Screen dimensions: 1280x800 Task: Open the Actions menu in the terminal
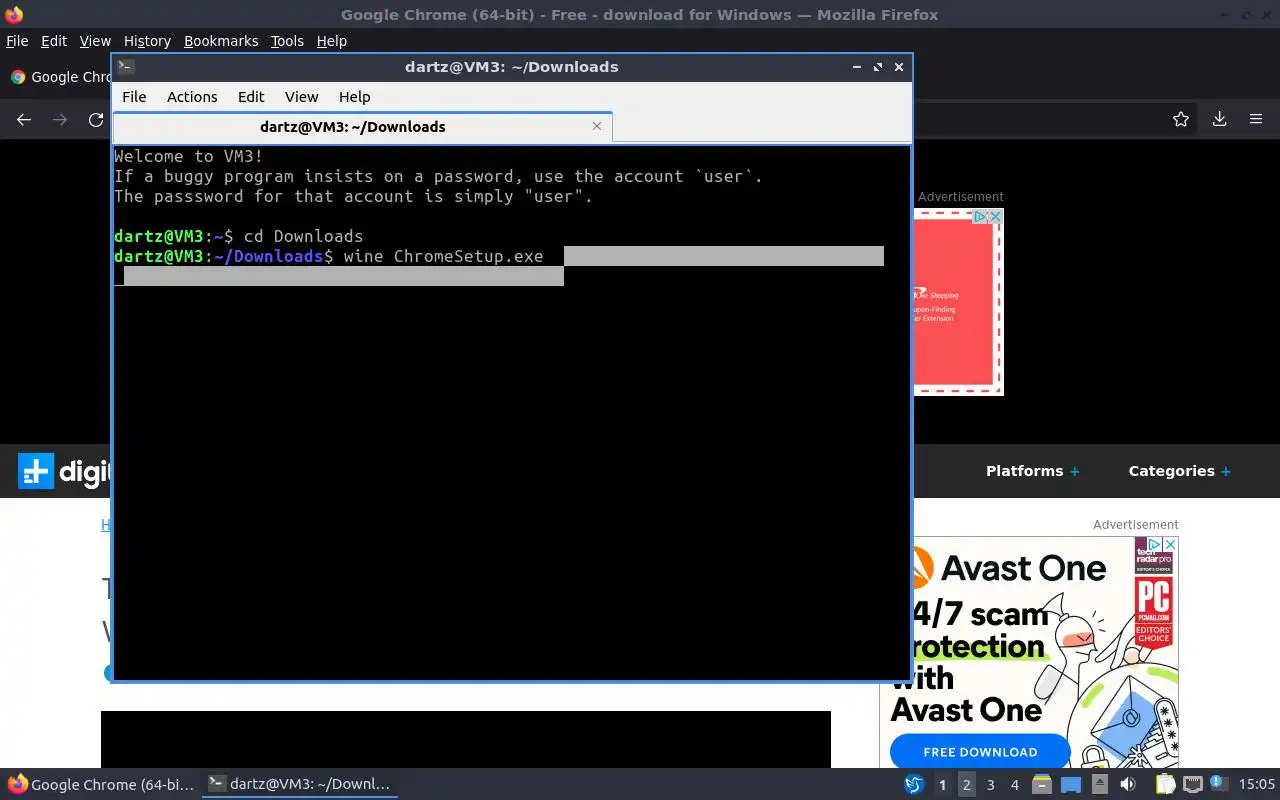point(192,97)
